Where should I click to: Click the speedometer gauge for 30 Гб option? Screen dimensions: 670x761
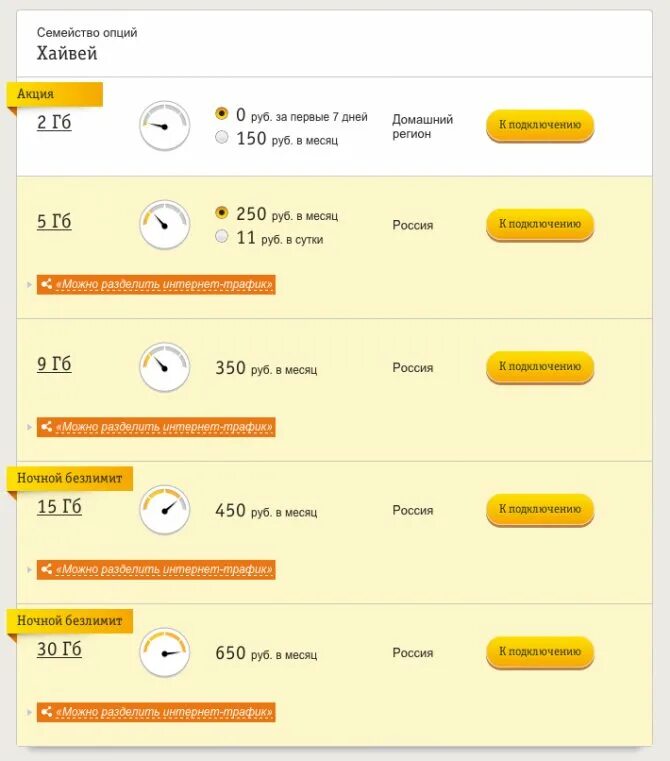tap(165, 652)
